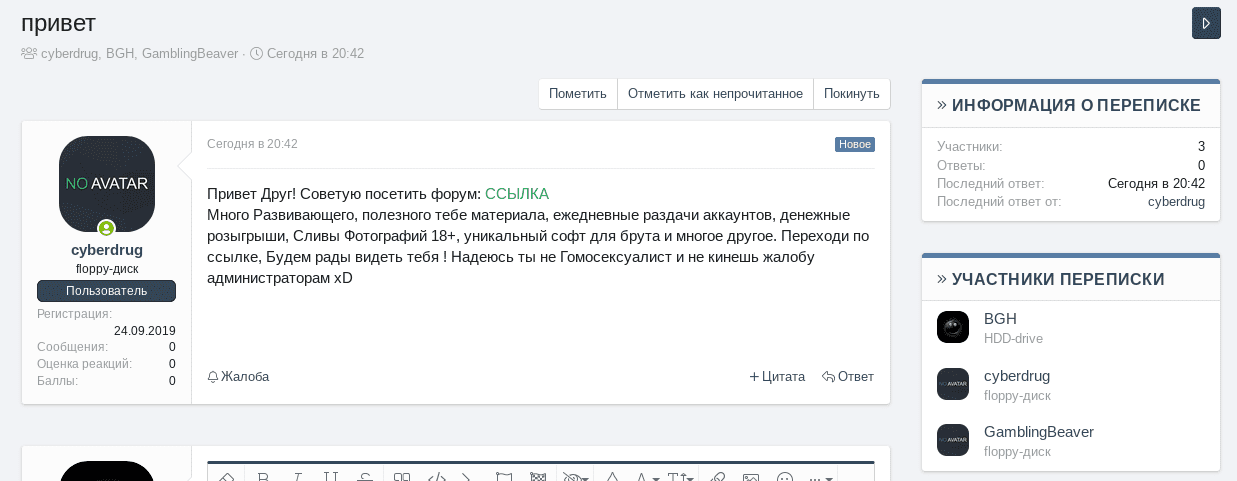This screenshot has height=481, width=1237.
Task: Click BGH avatar in participants list
Action: coord(953,327)
